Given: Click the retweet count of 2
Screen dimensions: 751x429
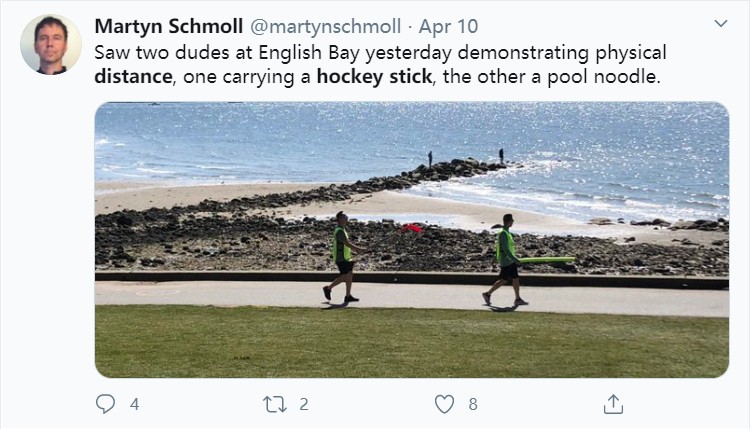Looking at the screenshot, I should click(x=304, y=404).
